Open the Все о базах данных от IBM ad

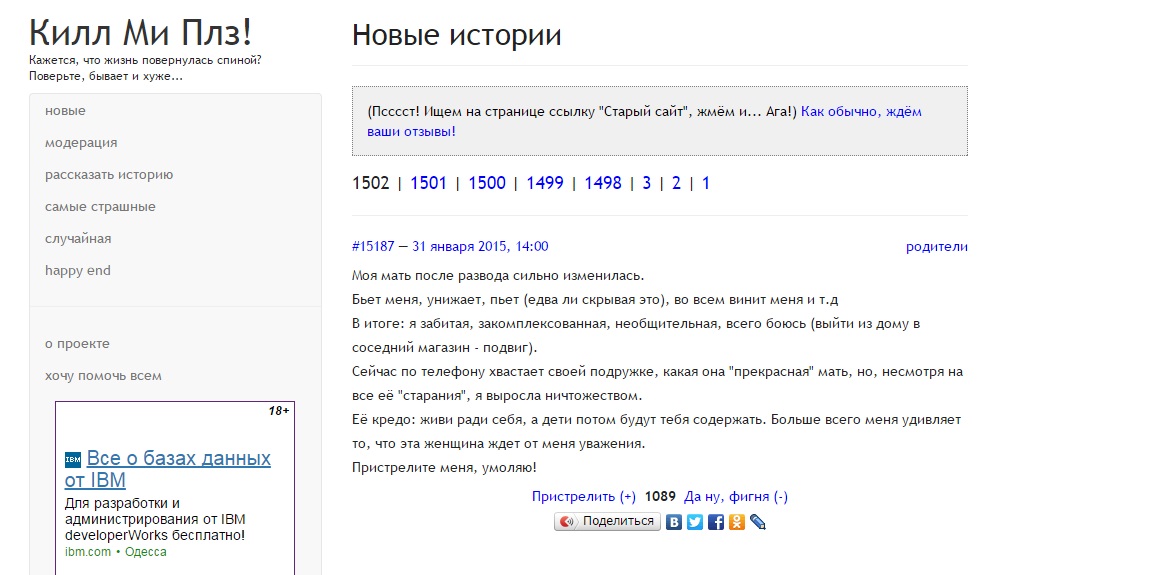click(168, 469)
